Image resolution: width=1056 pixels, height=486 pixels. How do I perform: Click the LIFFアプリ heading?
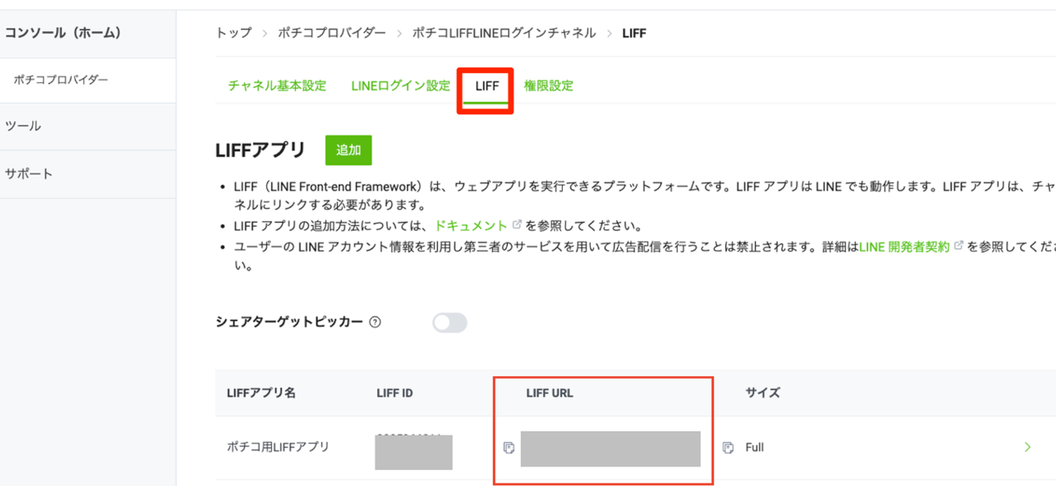(261, 149)
